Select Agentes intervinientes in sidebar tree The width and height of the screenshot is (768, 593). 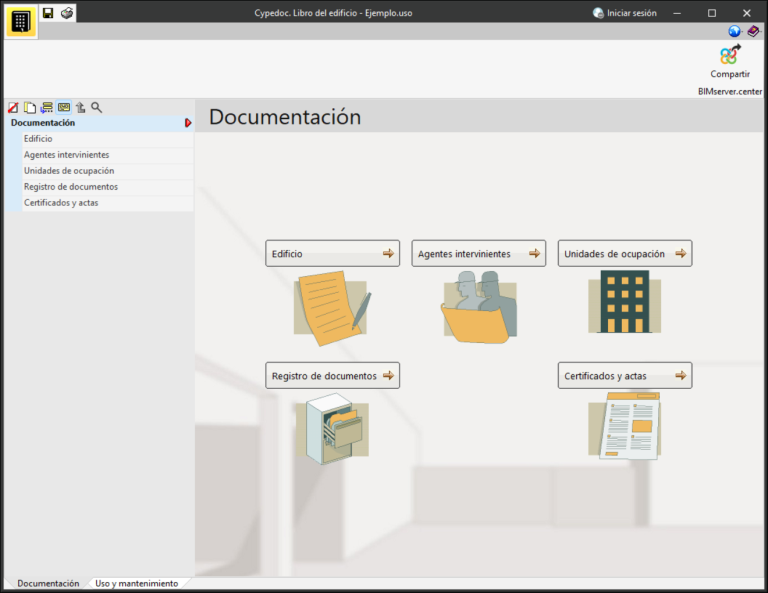[x=66, y=155]
